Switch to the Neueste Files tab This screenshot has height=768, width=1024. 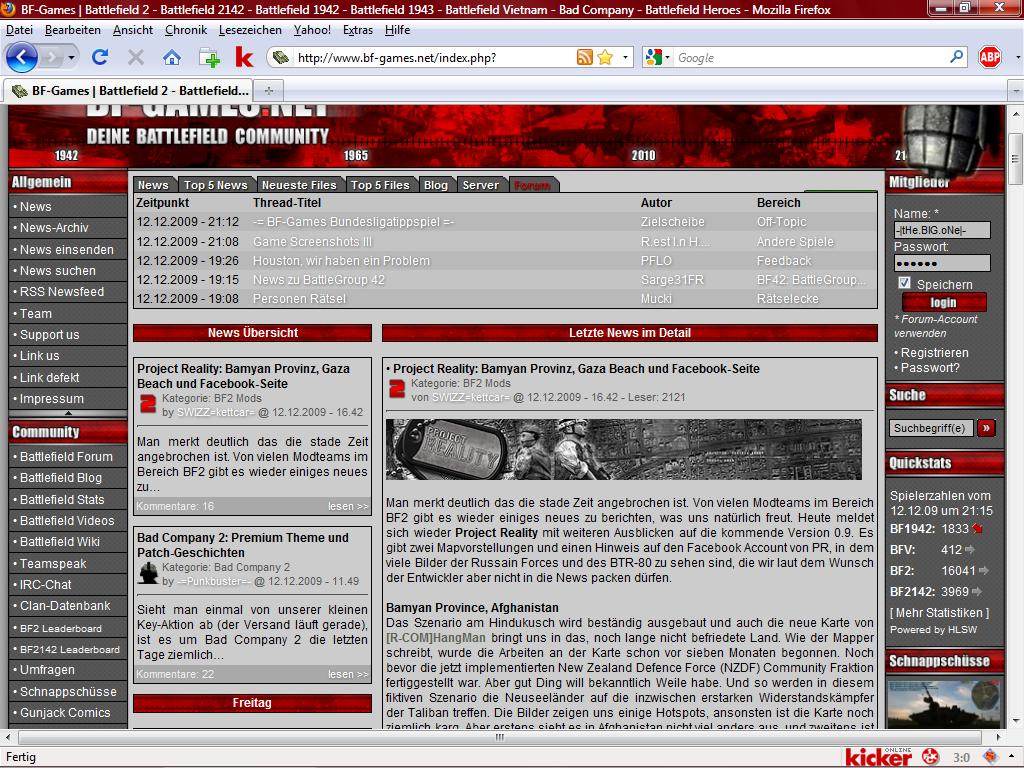point(299,185)
